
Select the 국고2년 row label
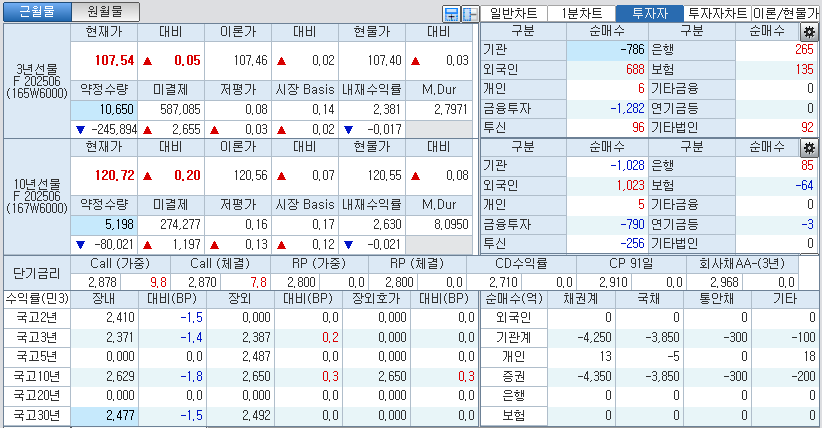pyautogui.click(x=37, y=318)
